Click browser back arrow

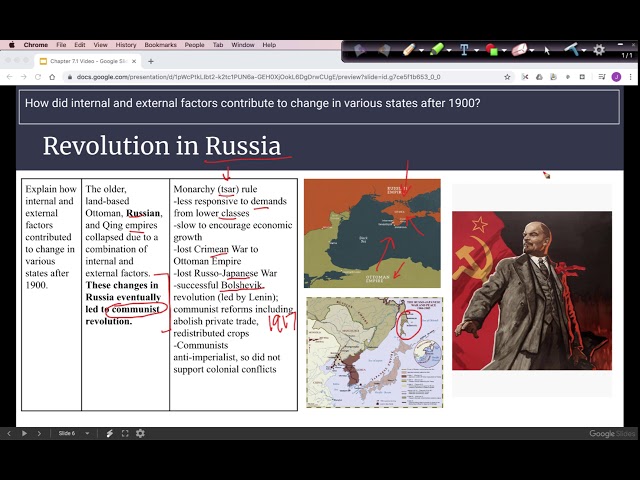coord(9,77)
